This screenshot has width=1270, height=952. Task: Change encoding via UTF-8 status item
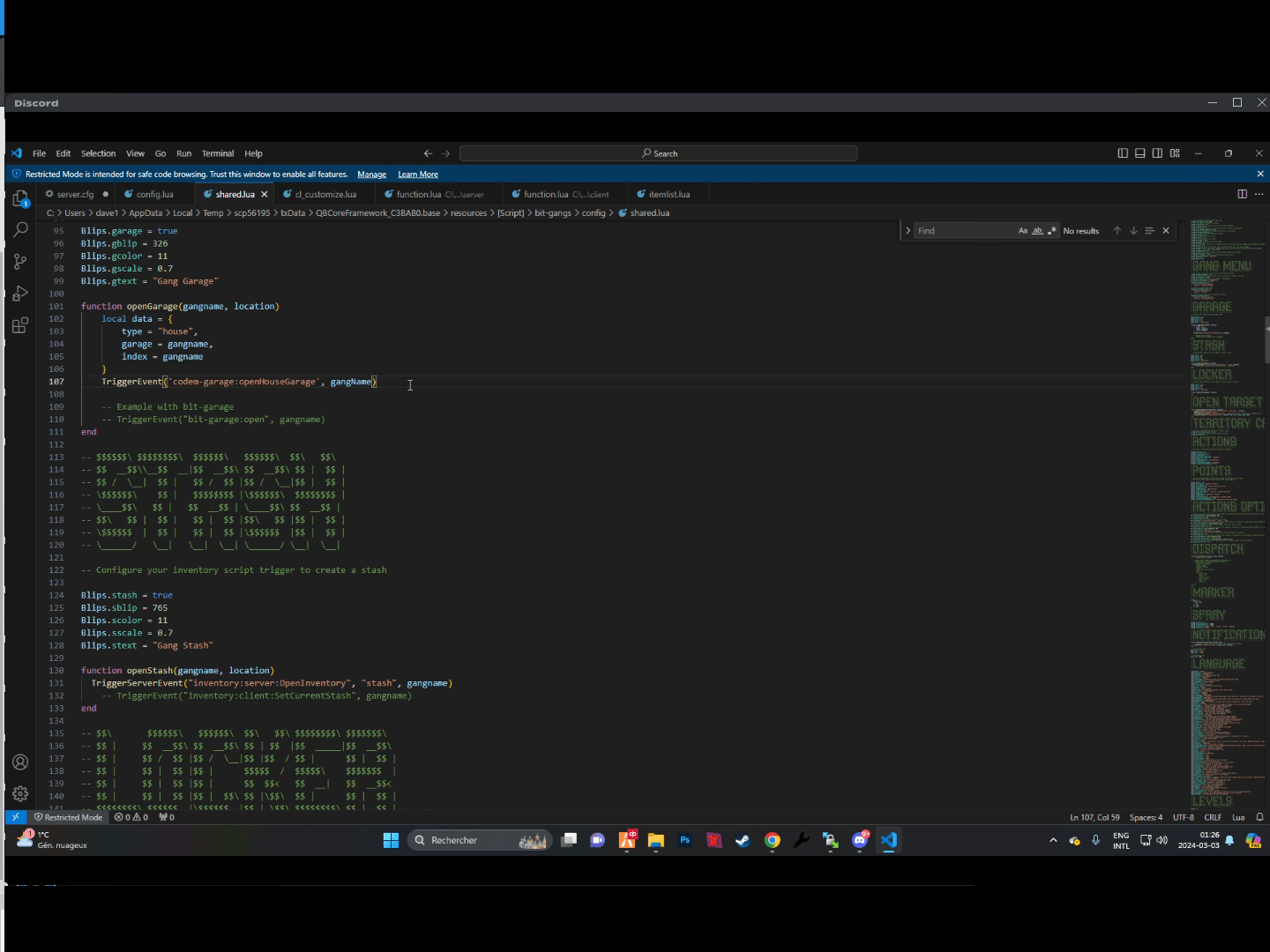point(1184,817)
